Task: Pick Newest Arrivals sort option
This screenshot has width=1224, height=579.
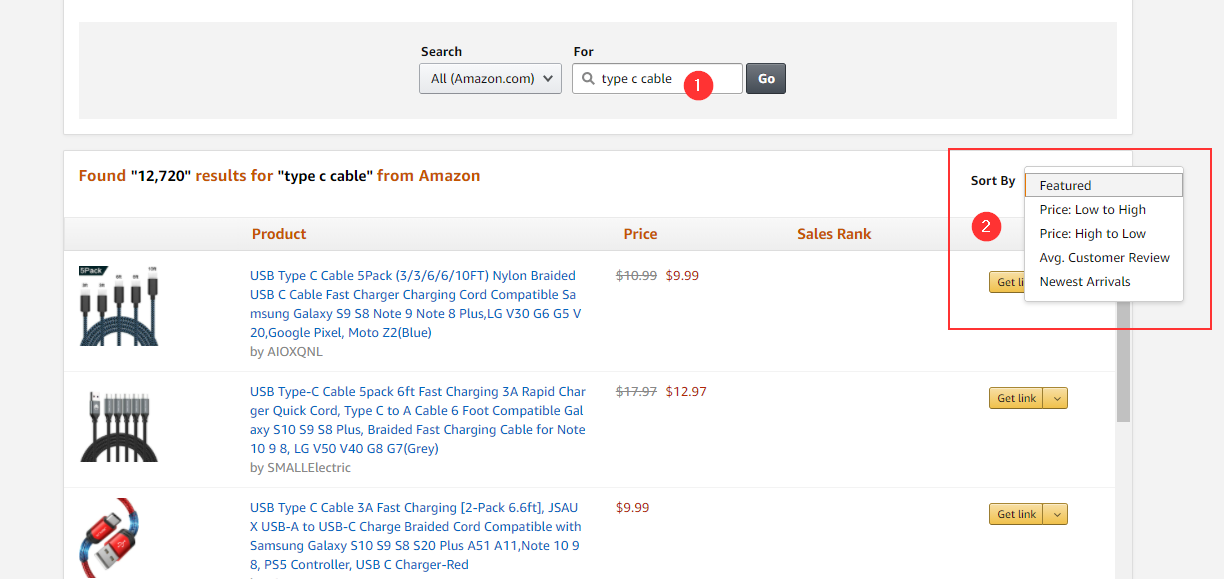Action: (1084, 282)
